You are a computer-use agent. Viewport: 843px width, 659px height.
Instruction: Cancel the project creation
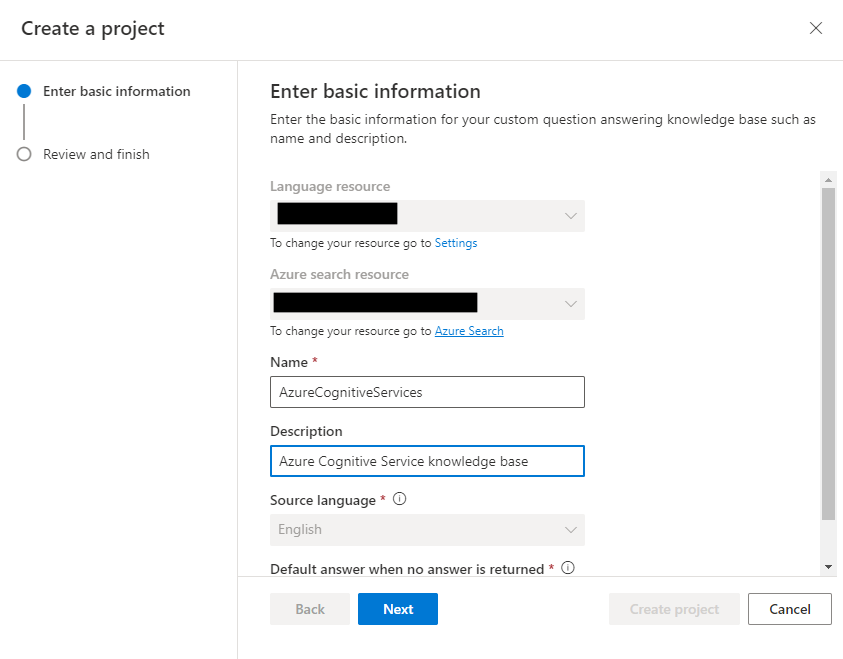[790, 609]
